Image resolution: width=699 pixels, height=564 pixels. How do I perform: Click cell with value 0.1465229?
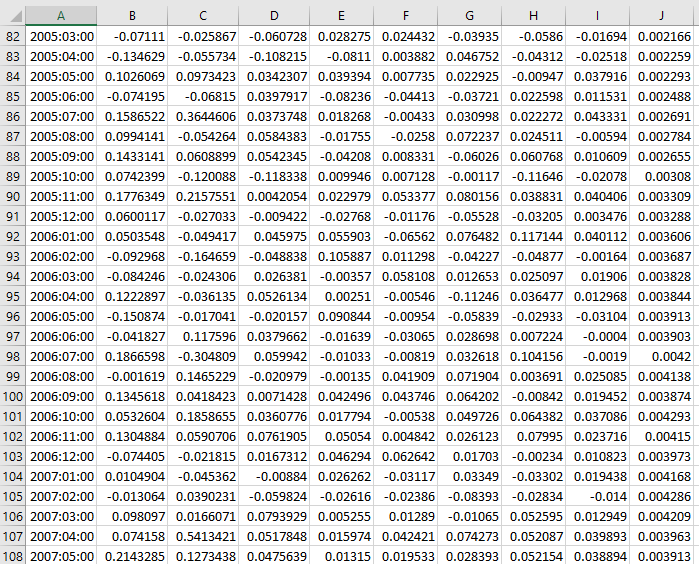tap(203, 377)
